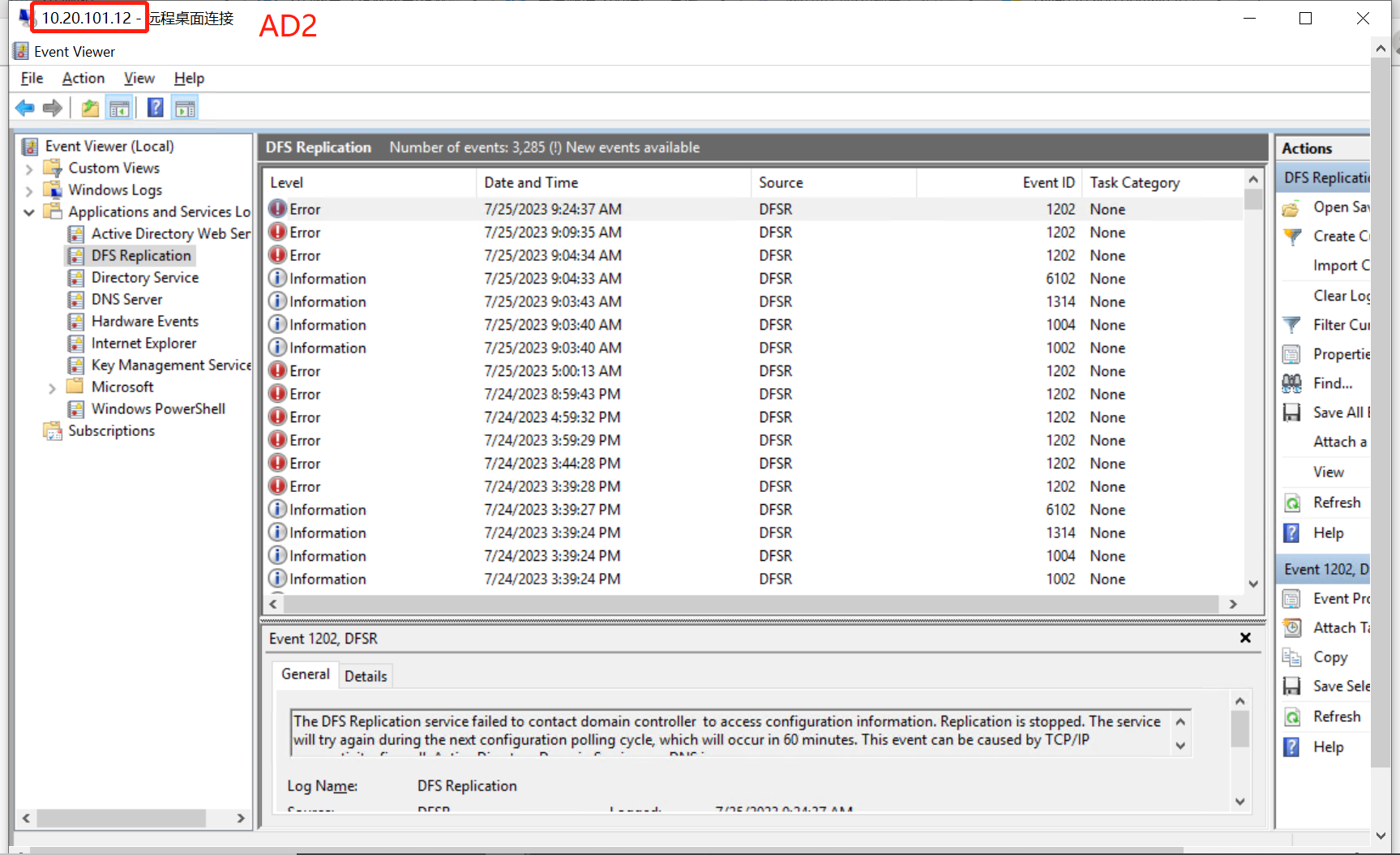Switch to the General tab
The height and width of the screenshot is (855, 1400).
pos(306,674)
